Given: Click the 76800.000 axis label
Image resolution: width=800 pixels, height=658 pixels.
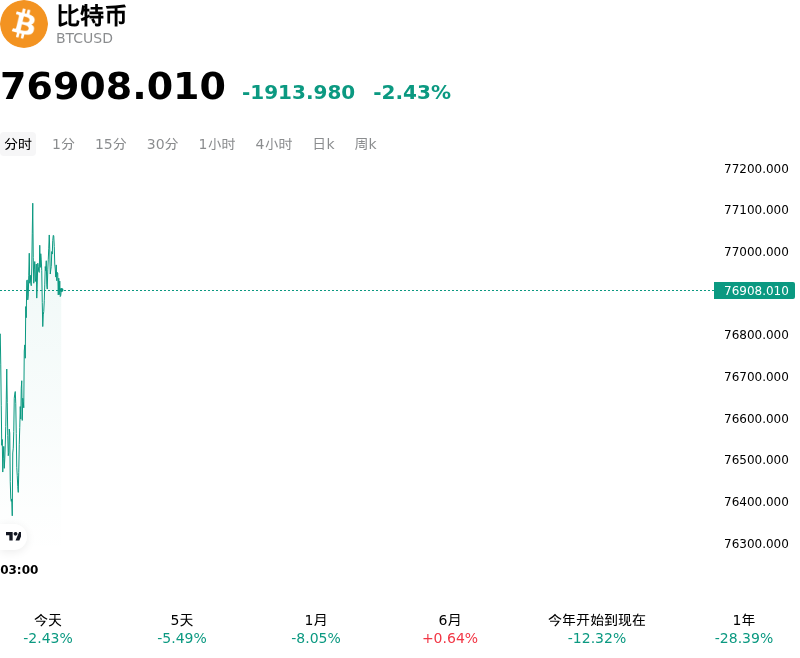Looking at the screenshot, I should pyautogui.click(x=756, y=335).
